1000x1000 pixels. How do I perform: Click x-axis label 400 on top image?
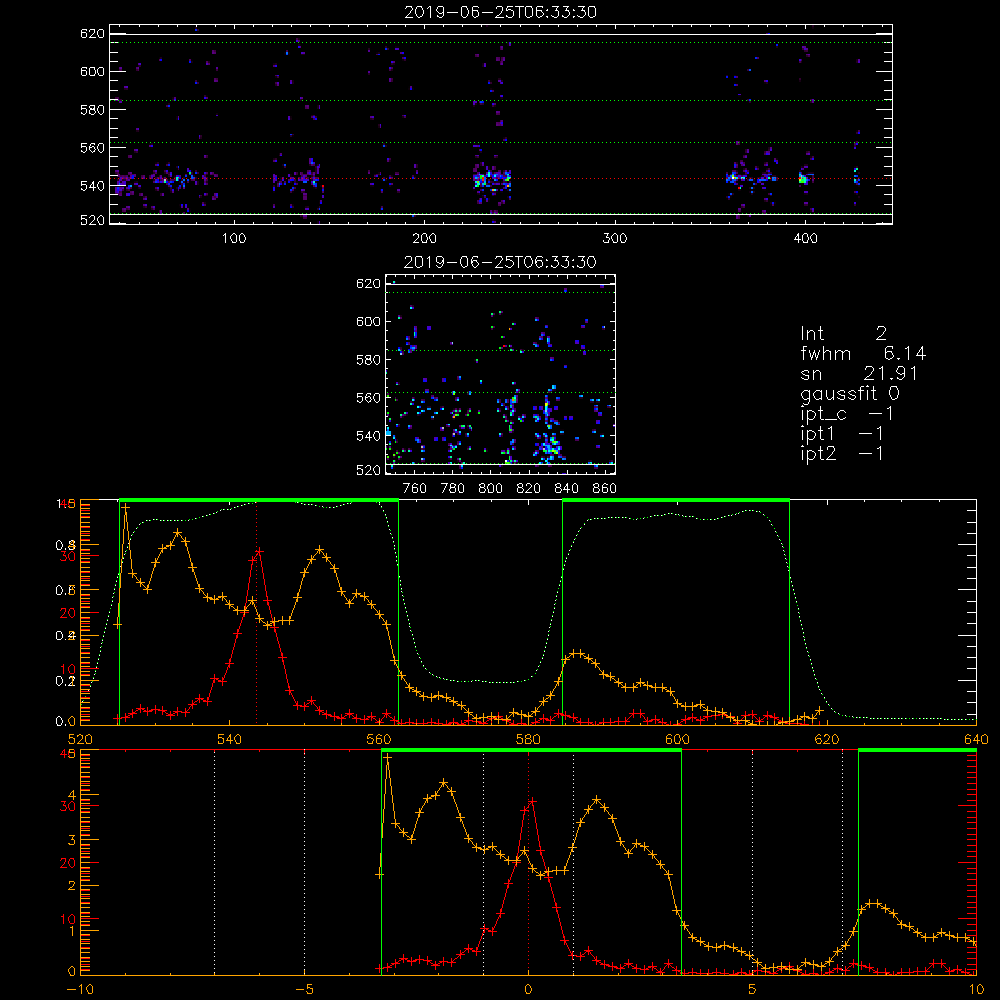click(x=805, y=238)
